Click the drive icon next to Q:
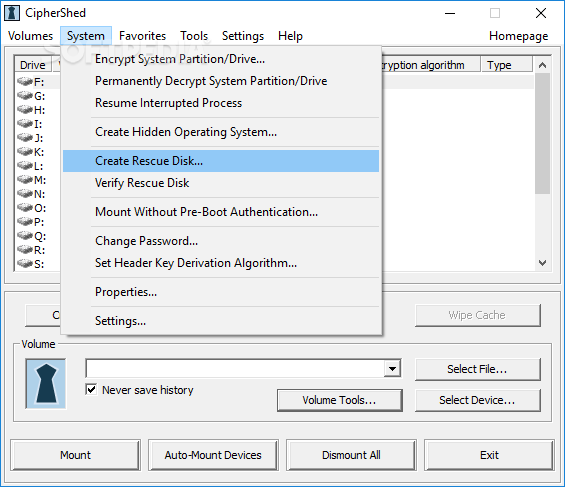The width and height of the screenshot is (565, 487). point(25,236)
